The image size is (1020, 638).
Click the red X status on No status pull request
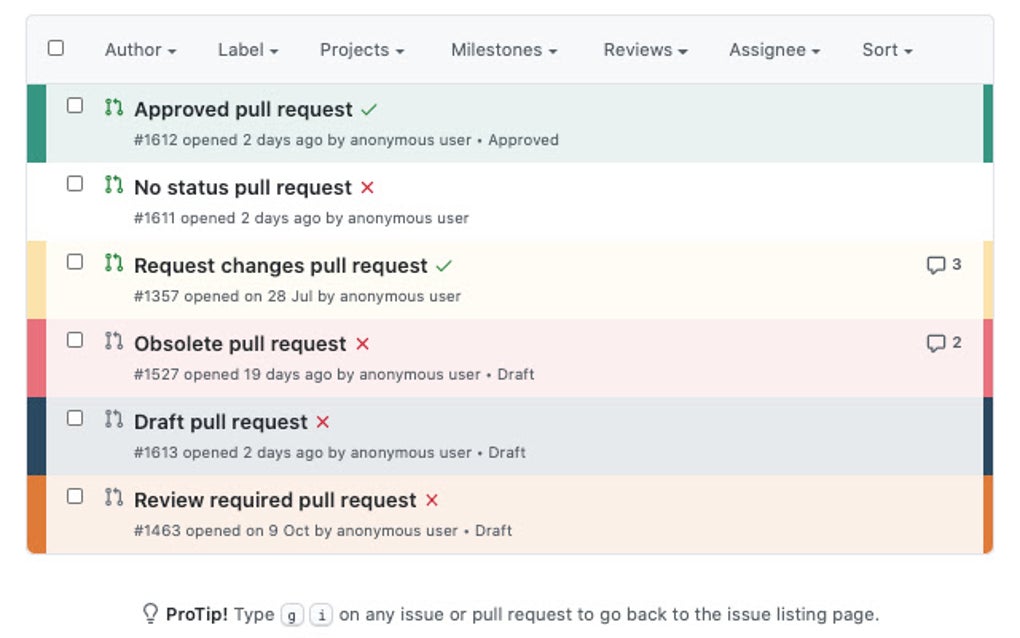[367, 187]
